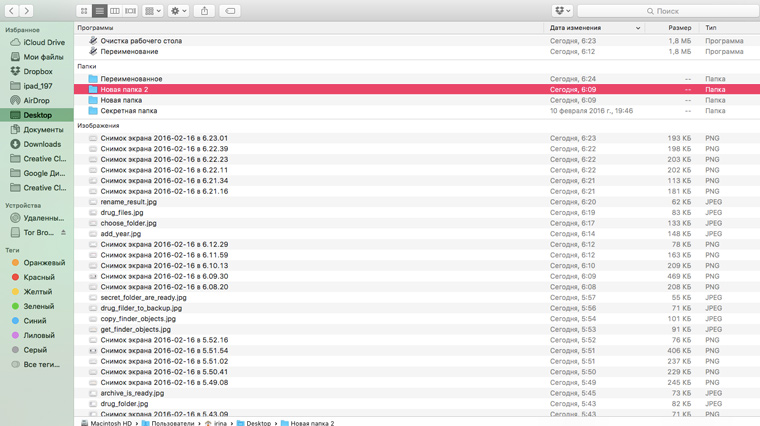Screen dimensions: 760x426
Task: Click the Поиск search field
Action: tap(668, 11)
